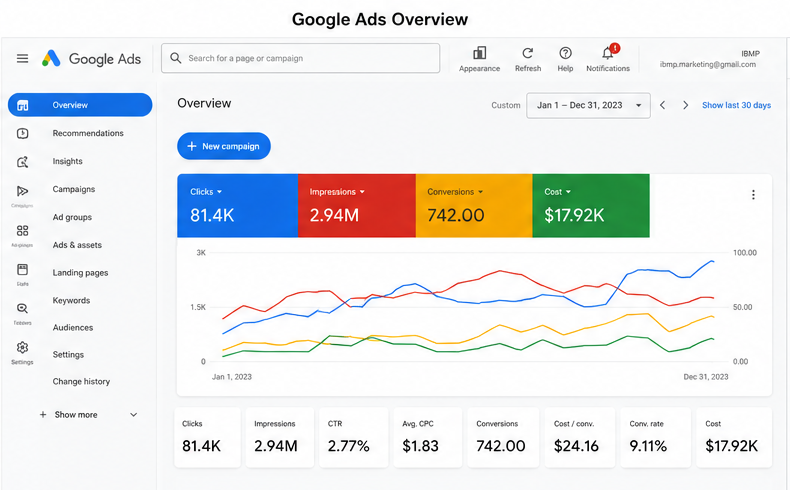This screenshot has width=790, height=490.
Task: Click the search magnifier icon
Action: click(x=175, y=58)
